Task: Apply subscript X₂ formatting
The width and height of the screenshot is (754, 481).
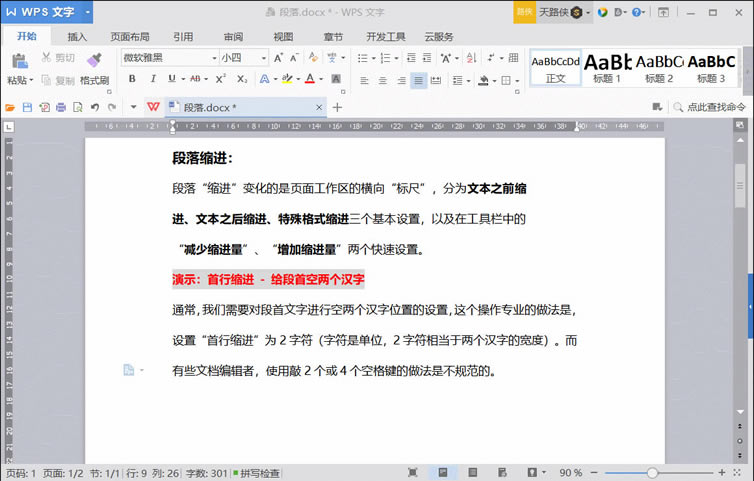Action: tap(242, 79)
